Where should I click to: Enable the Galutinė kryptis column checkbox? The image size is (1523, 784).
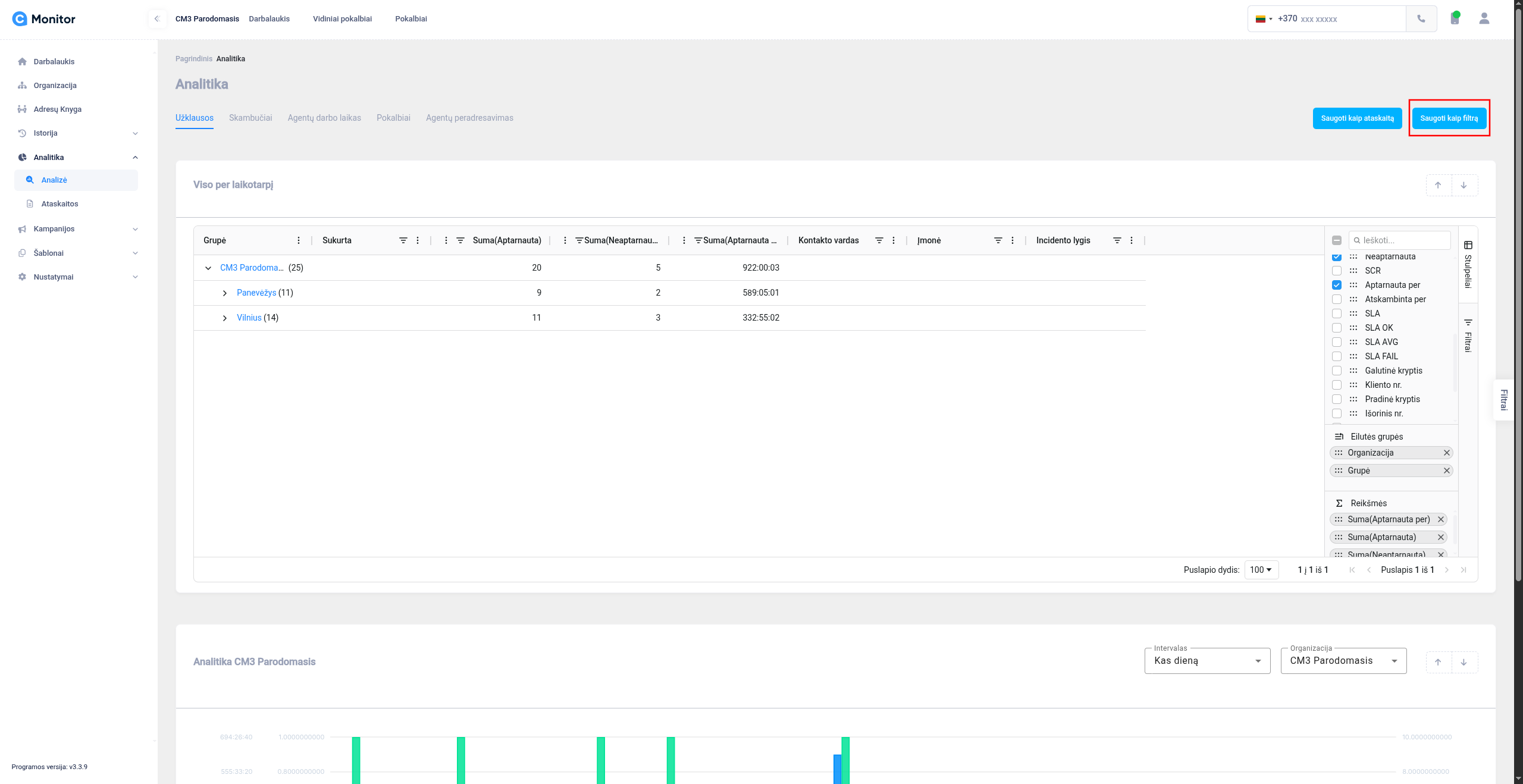pyautogui.click(x=1337, y=371)
